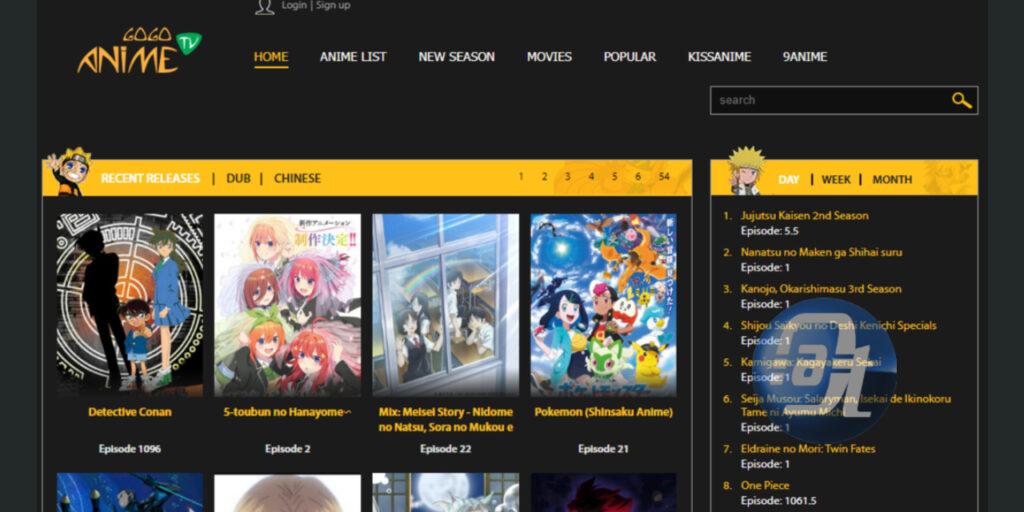This screenshot has width=1024, height=512.
Task: Go to page 3 of recent releases
Action: click(568, 176)
